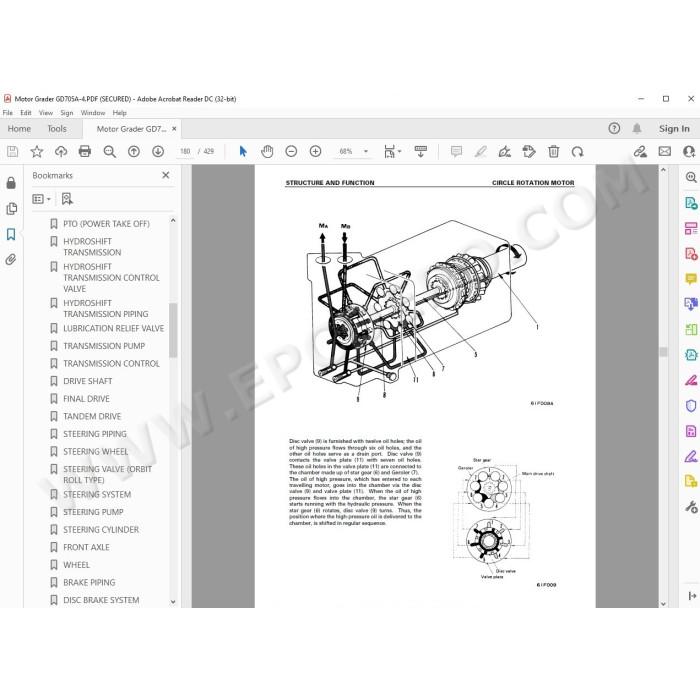The height and width of the screenshot is (700, 700).
Task: Close the Motor Grader document tab
Action: point(174,129)
